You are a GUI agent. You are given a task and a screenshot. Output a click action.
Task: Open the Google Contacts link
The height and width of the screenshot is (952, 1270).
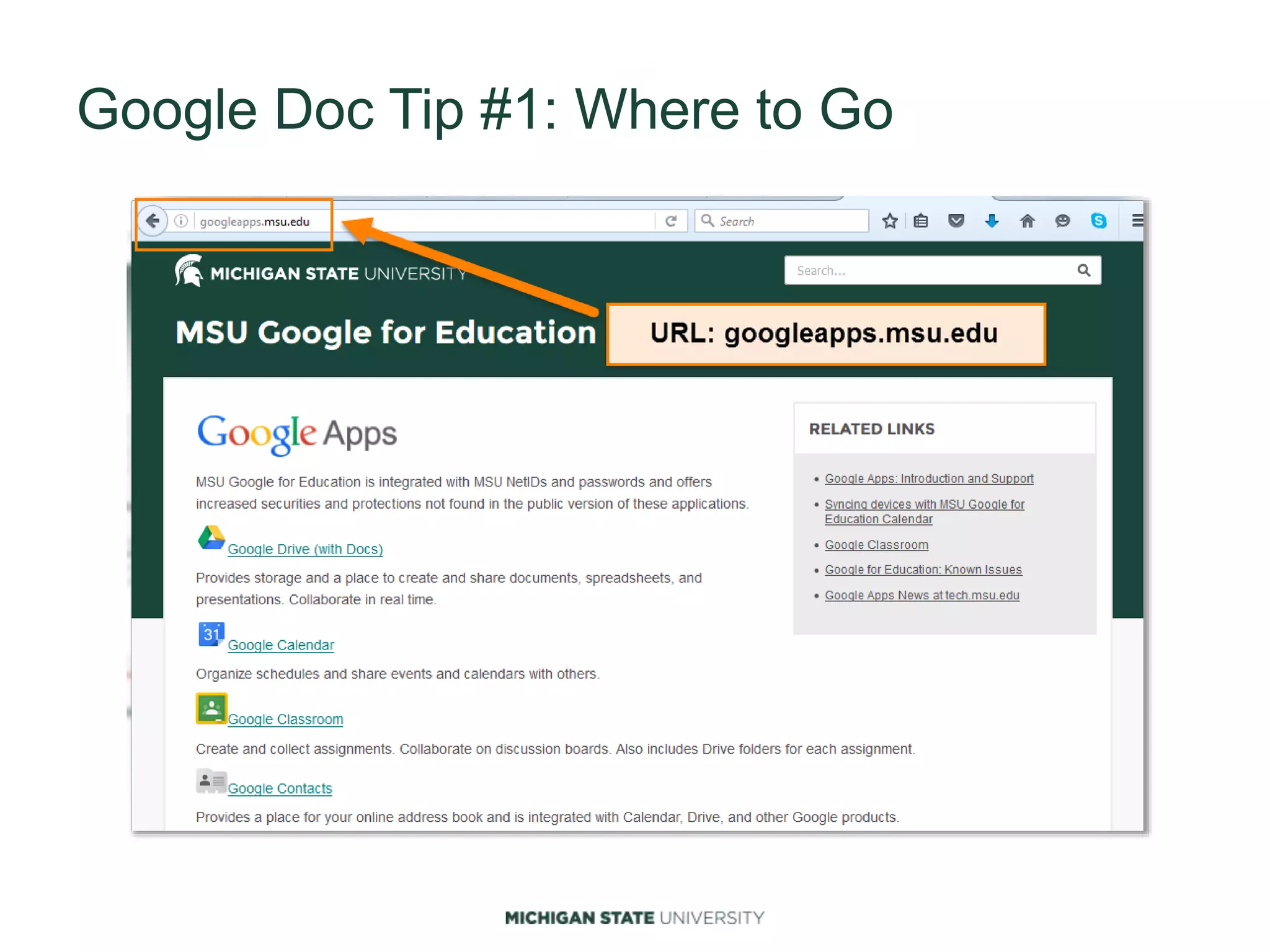pos(280,789)
